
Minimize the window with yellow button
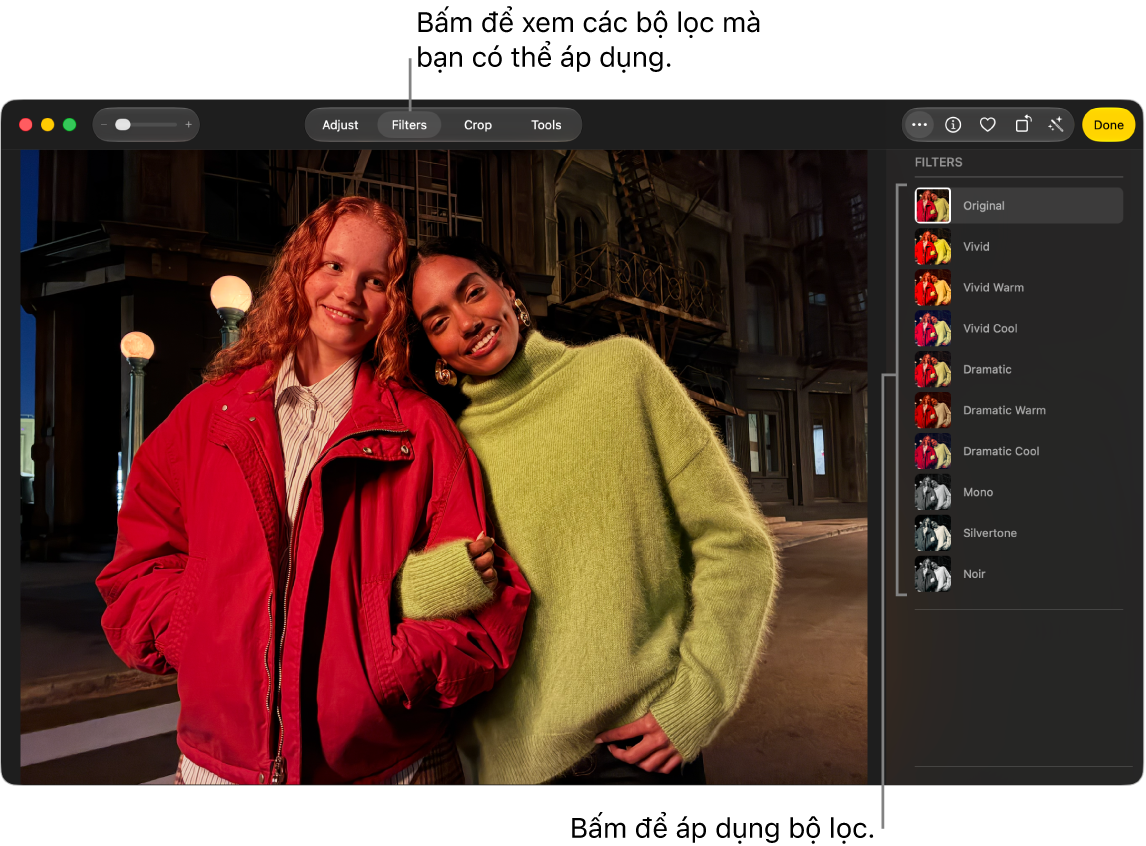tap(48, 125)
